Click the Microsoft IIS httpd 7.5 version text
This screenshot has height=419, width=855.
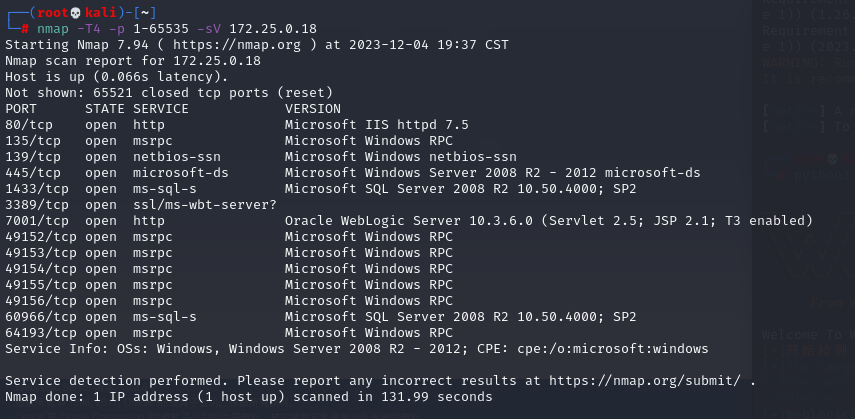(x=376, y=125)
